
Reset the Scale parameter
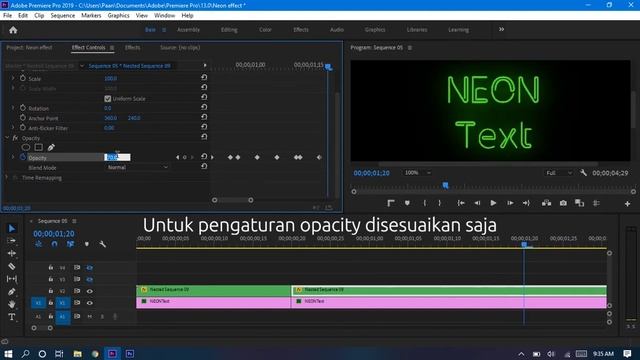click(204, 77)
